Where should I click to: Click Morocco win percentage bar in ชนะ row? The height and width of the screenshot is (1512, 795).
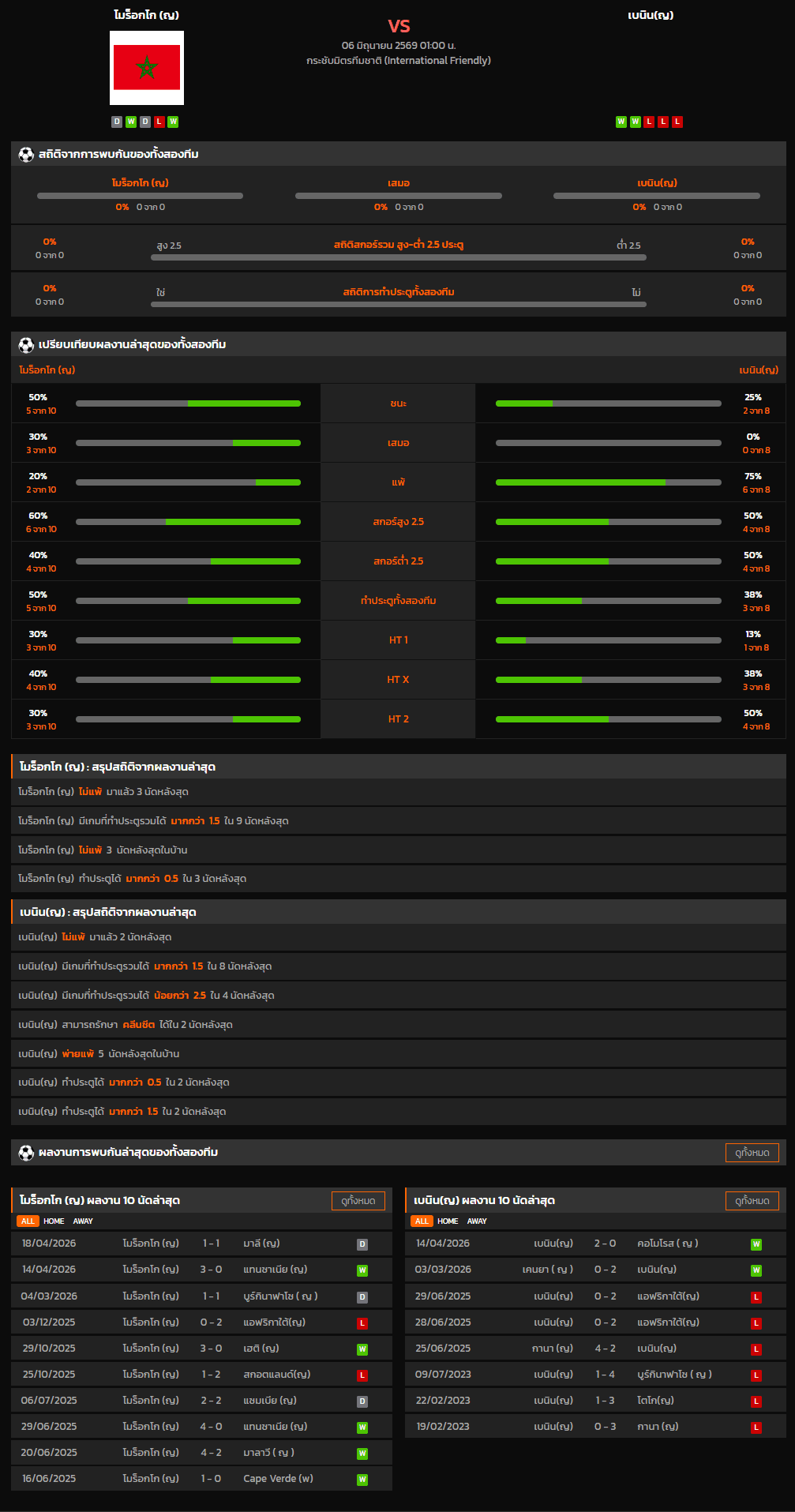click(x=188, y=403)
